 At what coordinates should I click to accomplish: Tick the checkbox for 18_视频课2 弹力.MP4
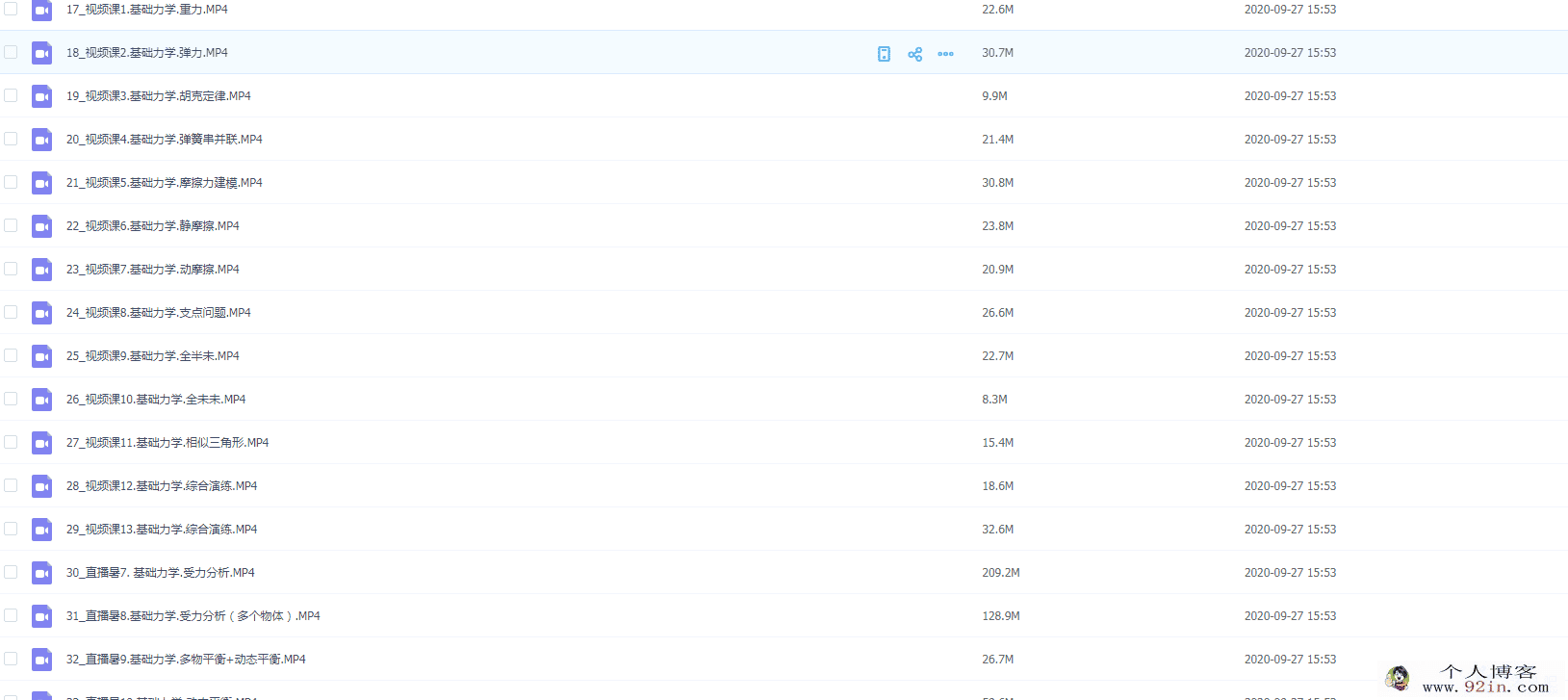(x=11, y=52)
